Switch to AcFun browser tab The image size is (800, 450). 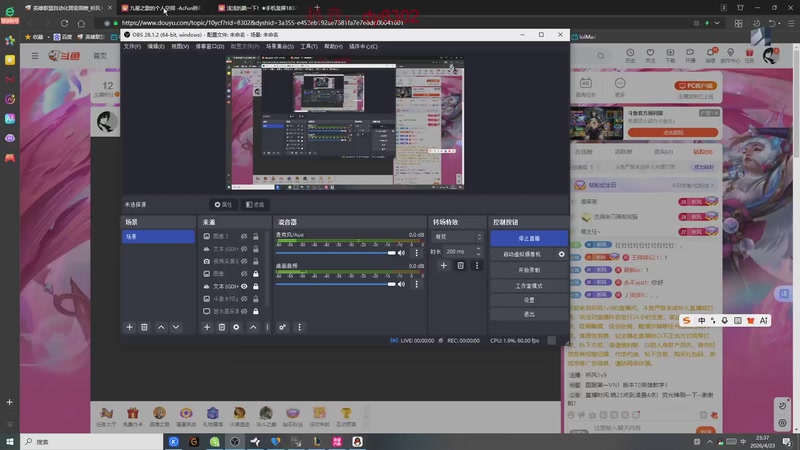click(x=162, y=8)
